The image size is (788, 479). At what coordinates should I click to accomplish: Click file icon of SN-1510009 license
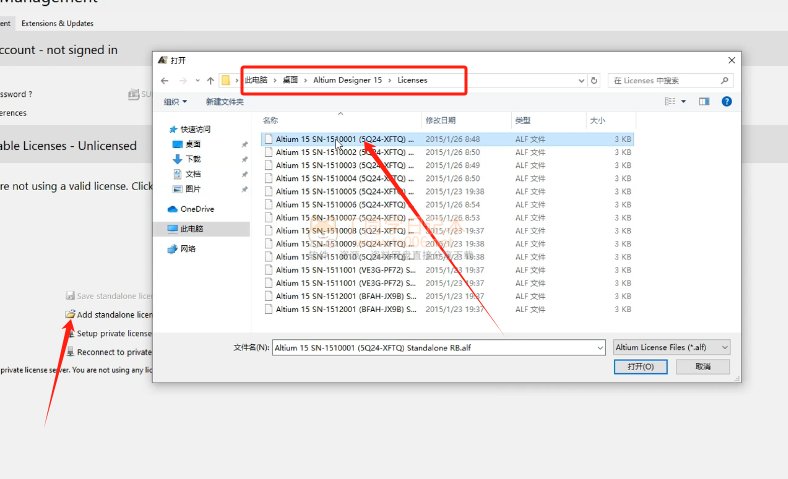[x=268, y=244]
